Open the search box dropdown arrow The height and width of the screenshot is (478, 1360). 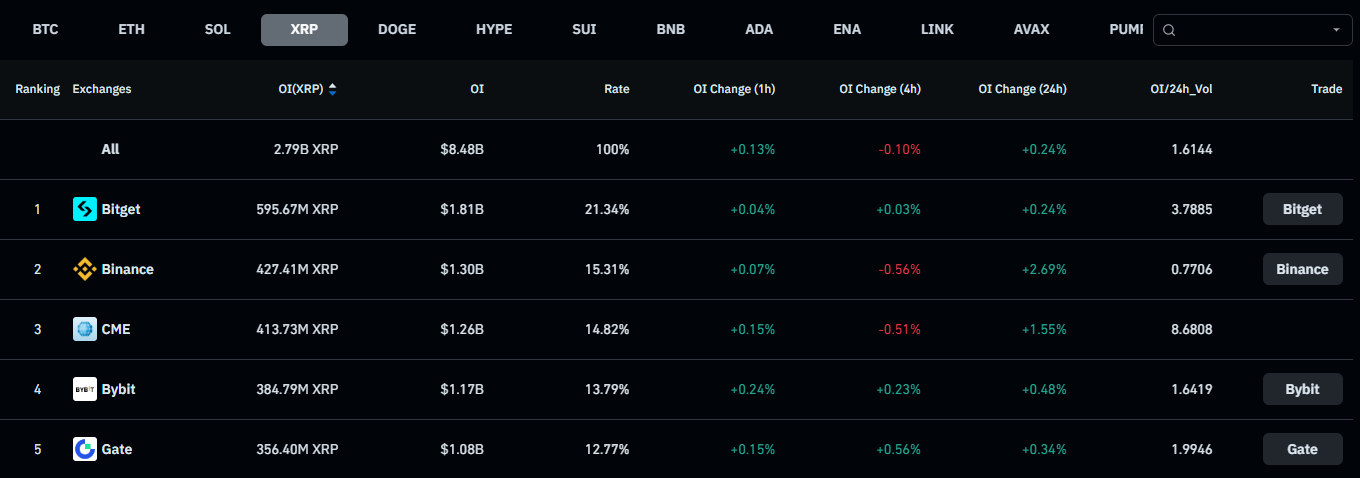[x=1336, y=30]
